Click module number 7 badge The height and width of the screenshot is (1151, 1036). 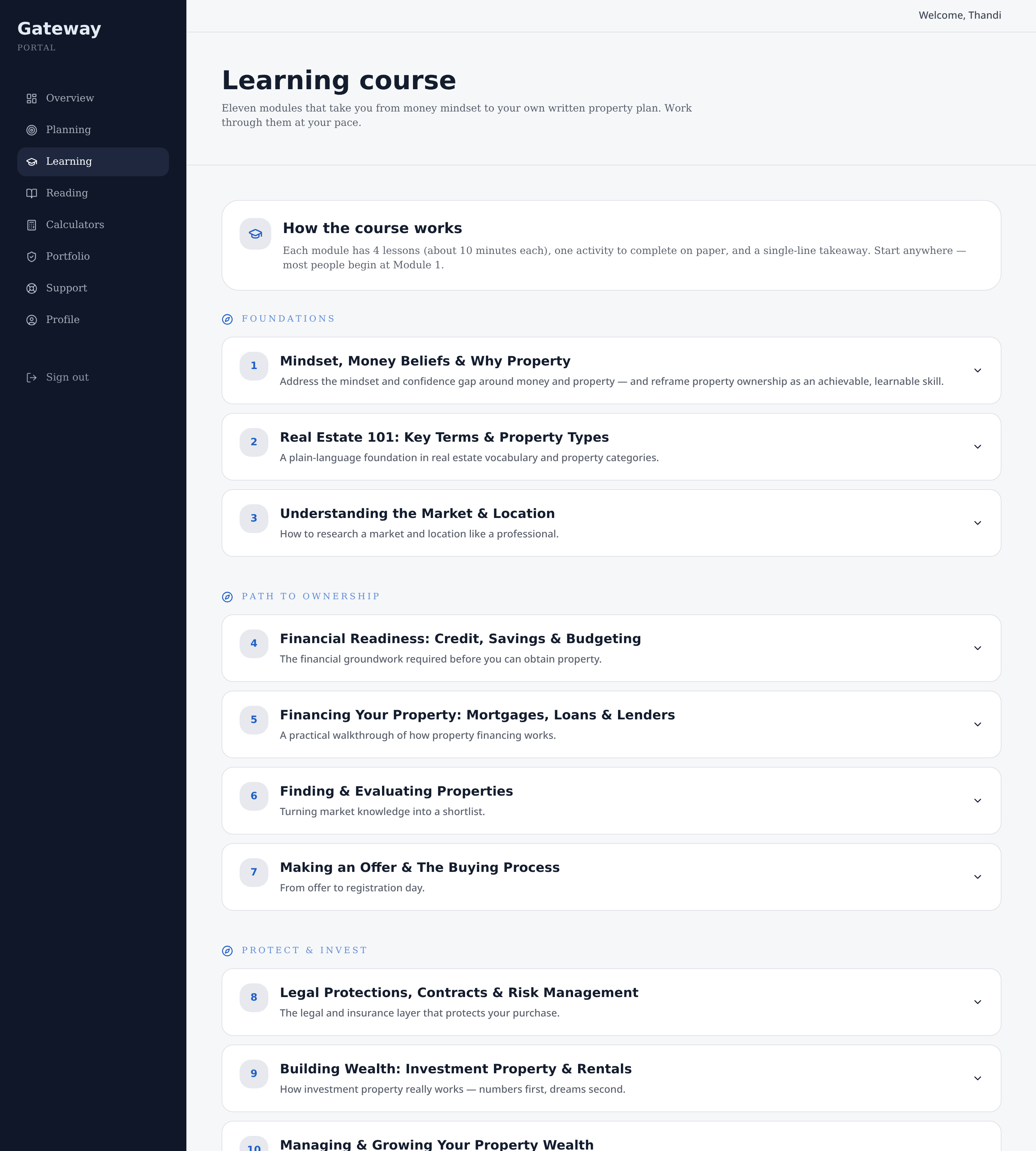point(254,873)
